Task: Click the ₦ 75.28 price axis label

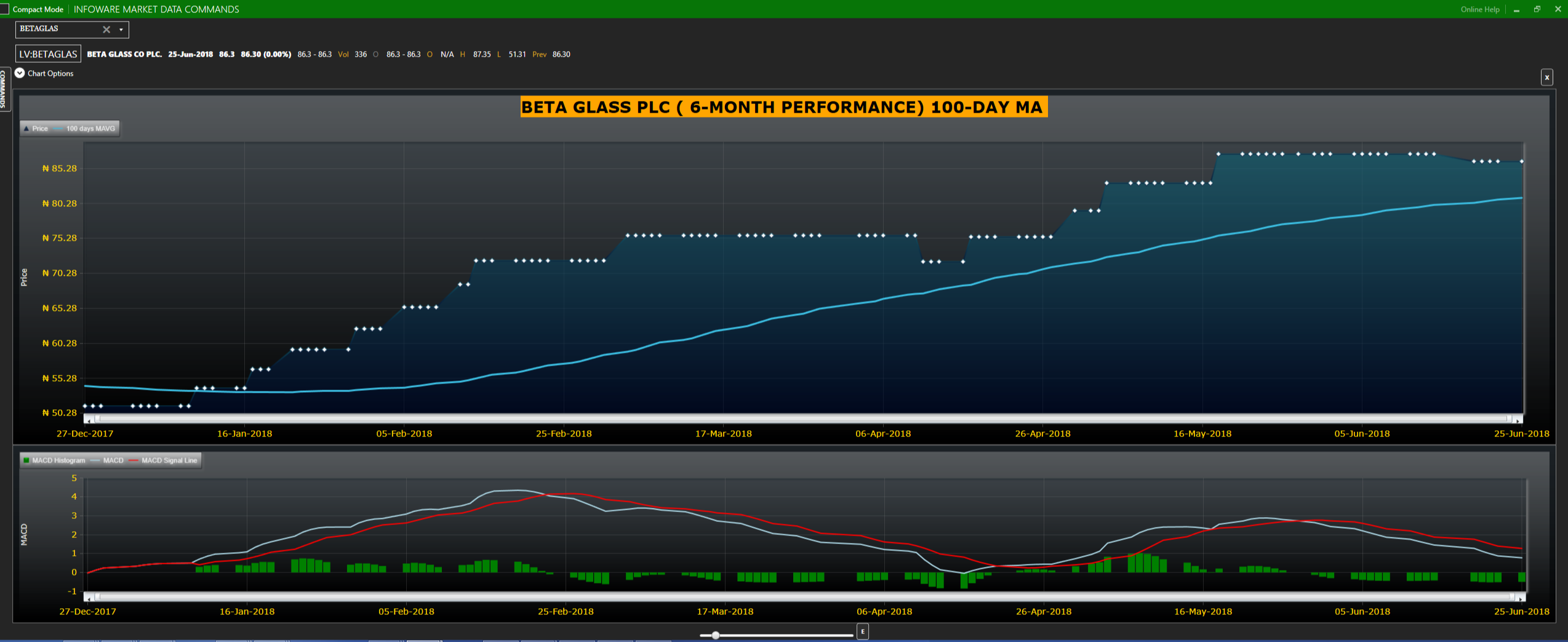Action: click(59, 238)
